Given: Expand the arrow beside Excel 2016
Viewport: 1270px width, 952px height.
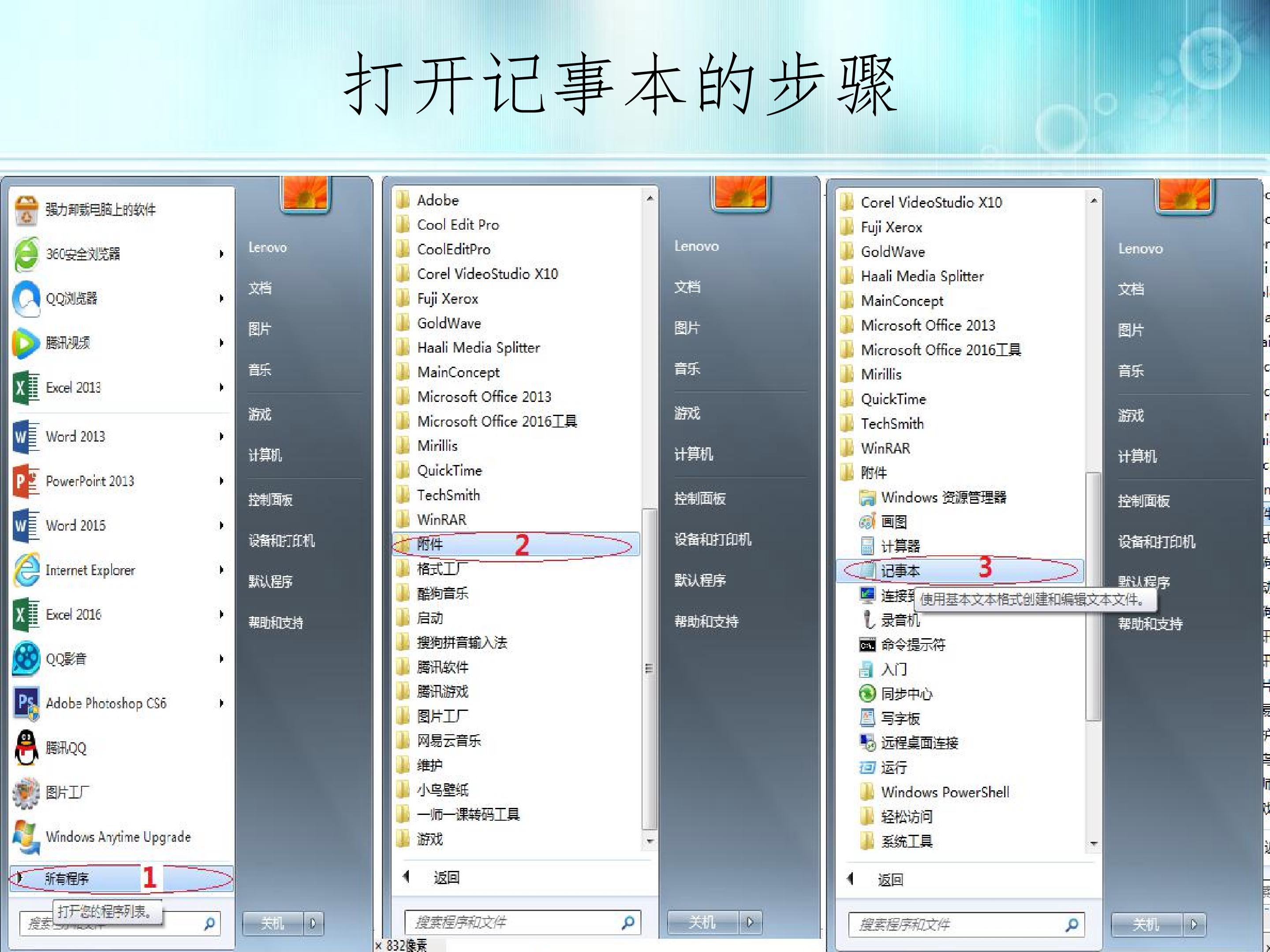Looking at the screenshot, I should [x=222, y=614].
